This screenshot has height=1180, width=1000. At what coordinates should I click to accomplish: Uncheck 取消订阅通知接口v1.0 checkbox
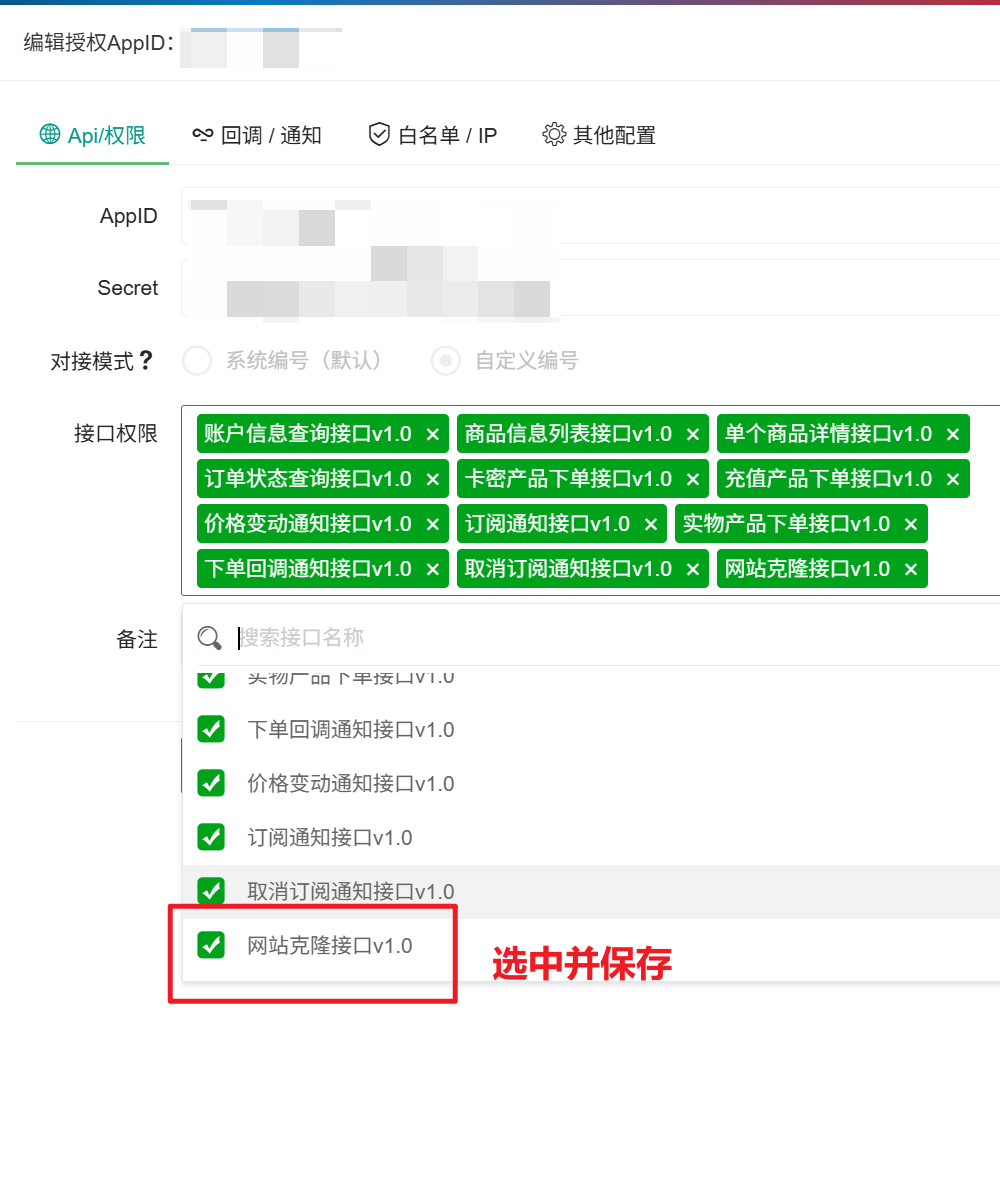pyautogui.click(x=211, y=890)
